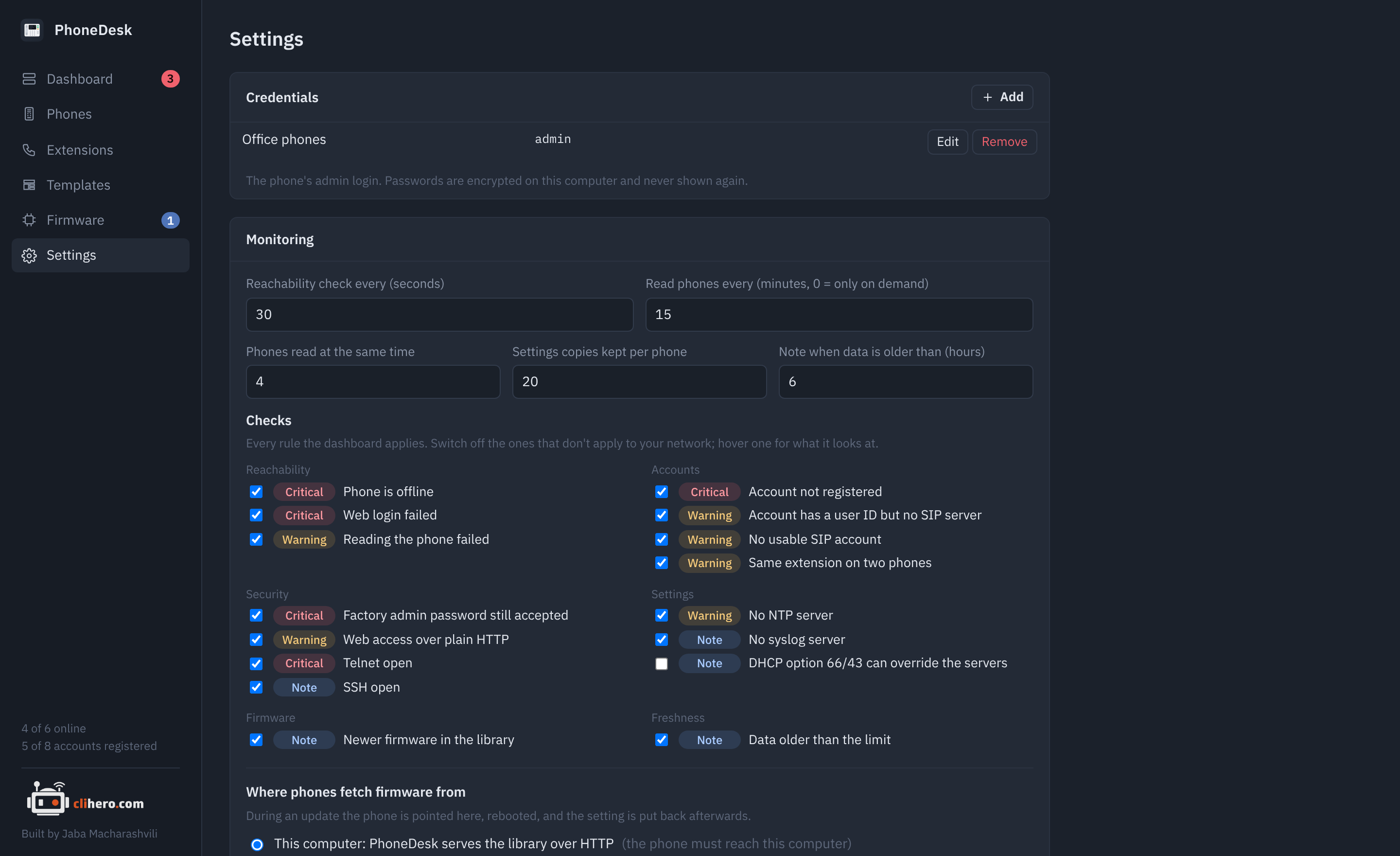This screenshot has height=856, width=1400.
Task: Toggle the Account not registered check
Action: tap(662, 492)
